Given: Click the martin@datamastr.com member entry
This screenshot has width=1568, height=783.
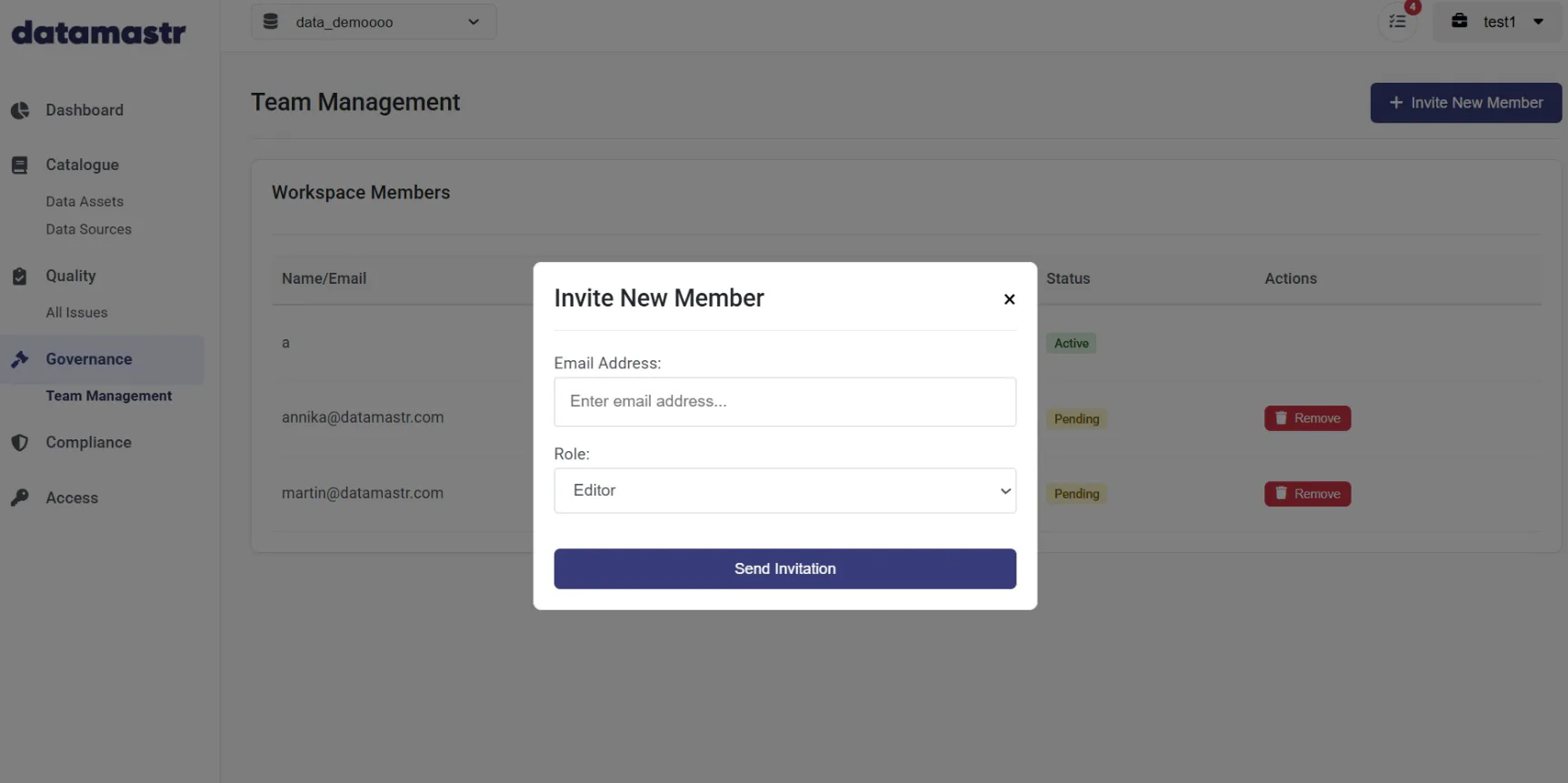Looking at the screenshot, I should click(363, 493).
